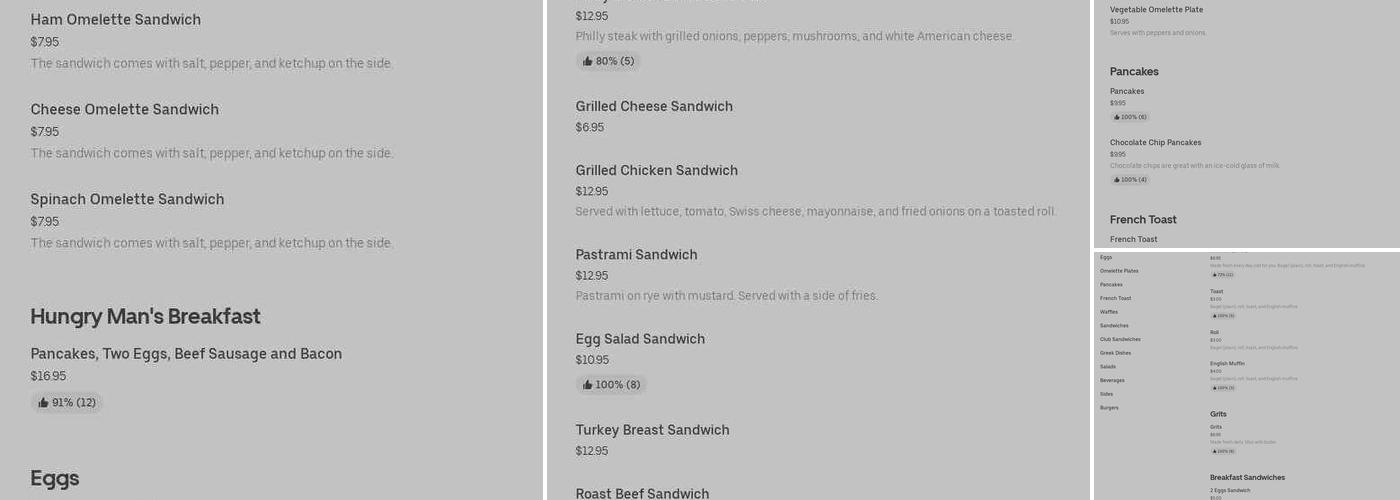
Task: Open the Vegetable Omelette Plate item
Action: (x=1156, y=10)
